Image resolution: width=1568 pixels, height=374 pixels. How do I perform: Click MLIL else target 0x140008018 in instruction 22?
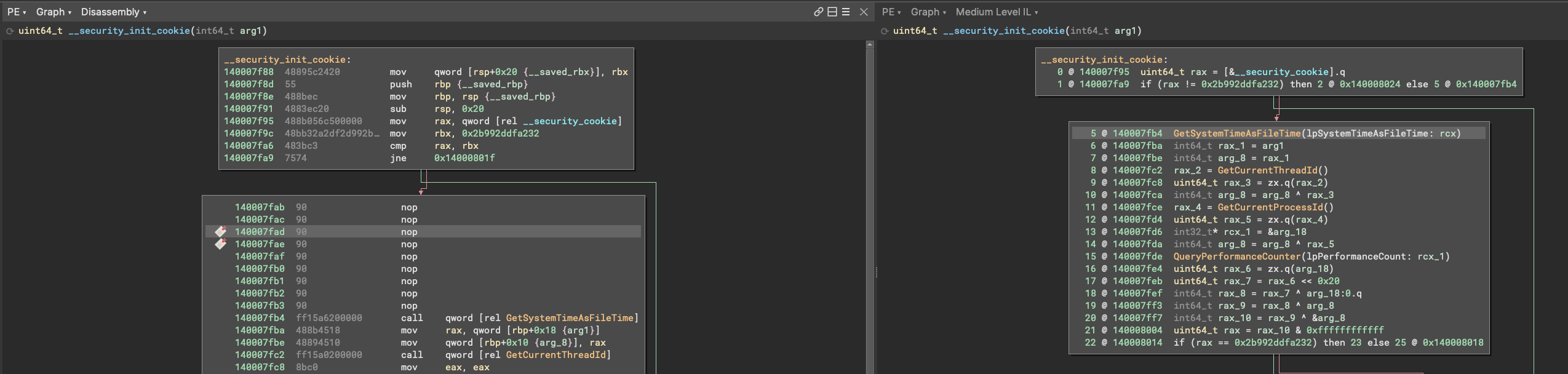click(x=1453, y=343)
